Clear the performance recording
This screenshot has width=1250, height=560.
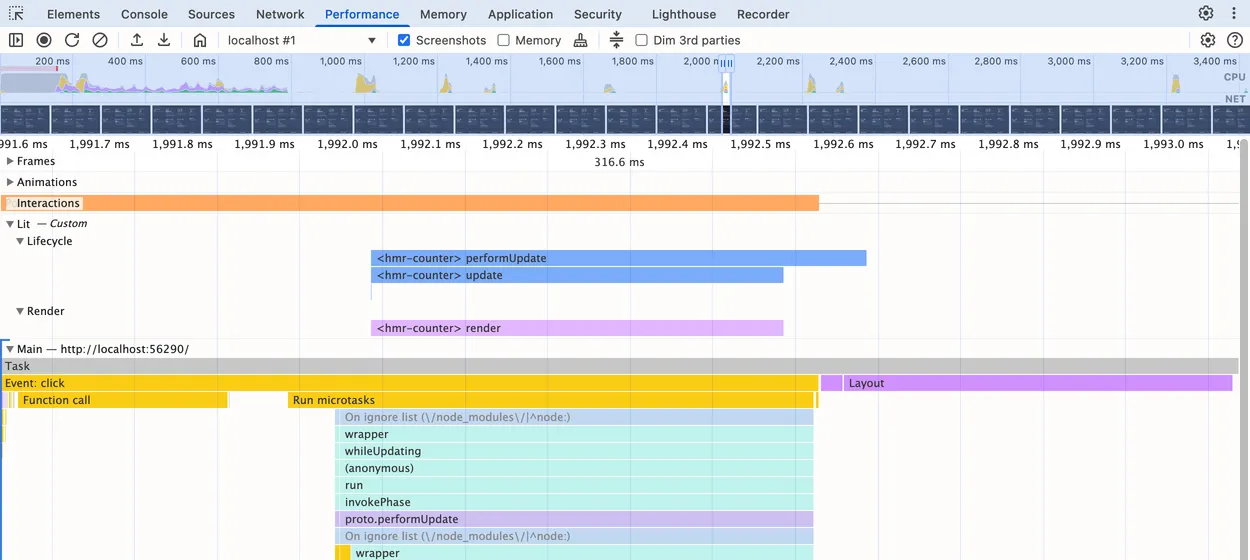[x=100, y=40]
